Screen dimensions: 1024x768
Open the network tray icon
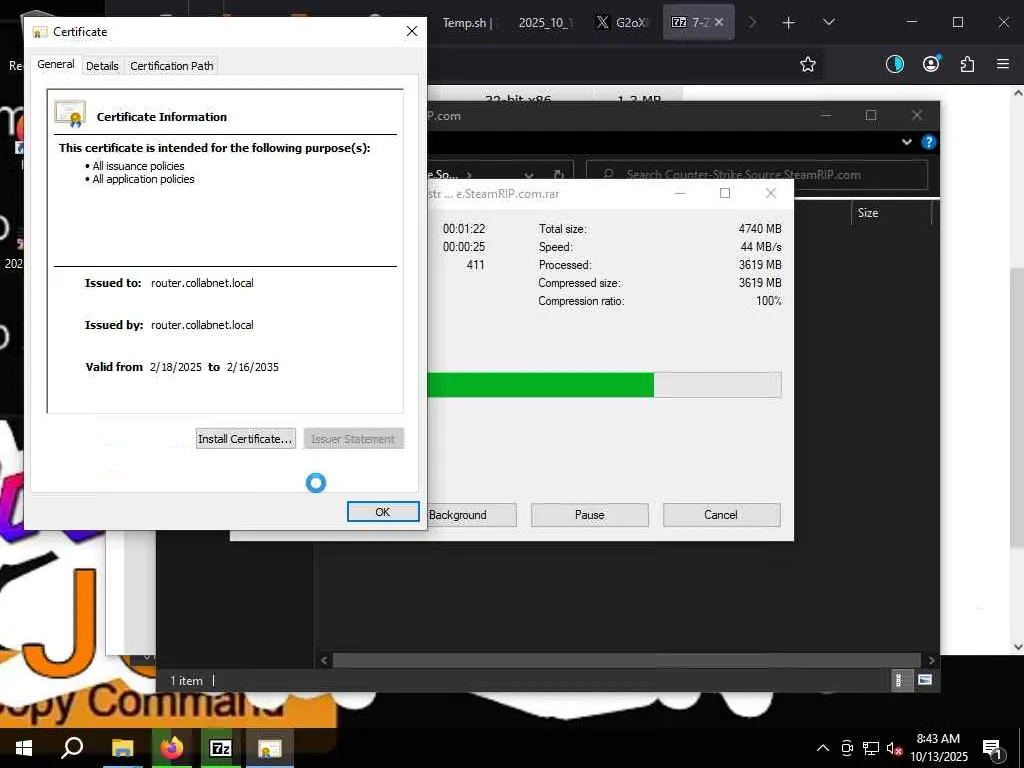pos(871,748)
